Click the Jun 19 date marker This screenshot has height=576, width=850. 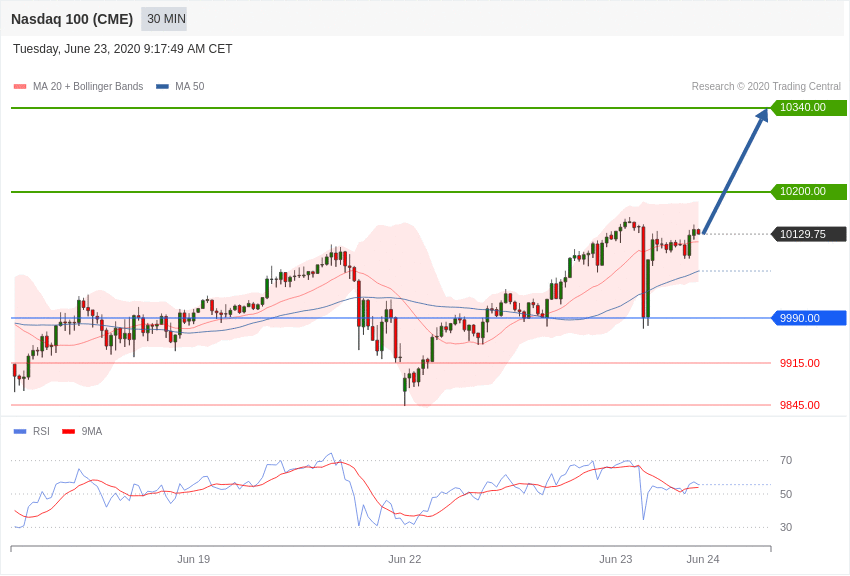193,559
